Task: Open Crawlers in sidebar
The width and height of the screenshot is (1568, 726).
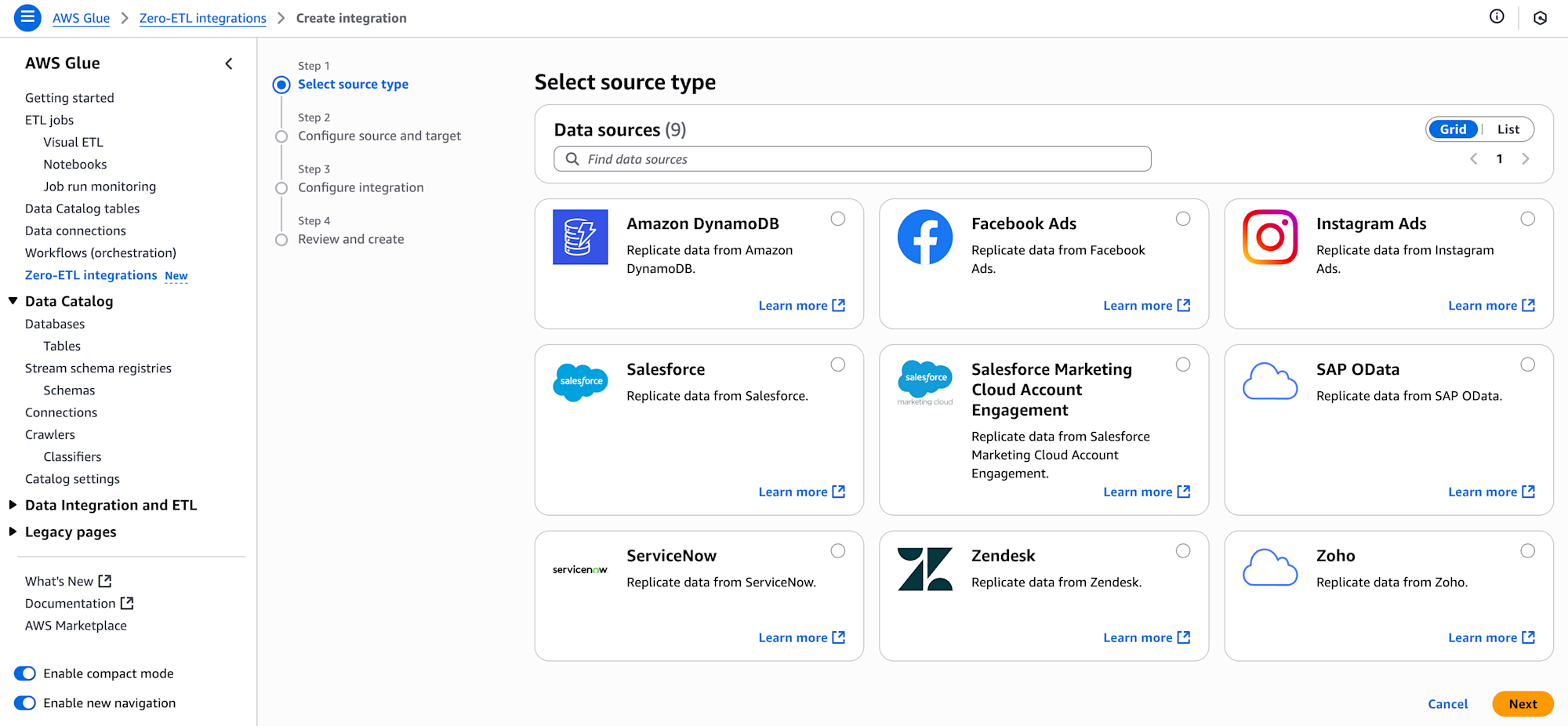Action: coord(50,434)
